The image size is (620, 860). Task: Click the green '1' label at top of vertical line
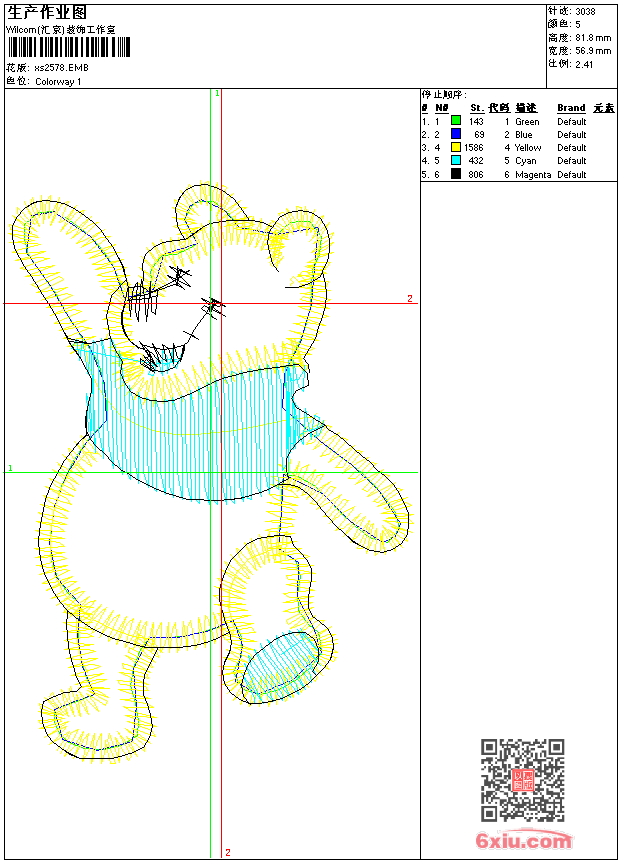[x=217, y=94]
